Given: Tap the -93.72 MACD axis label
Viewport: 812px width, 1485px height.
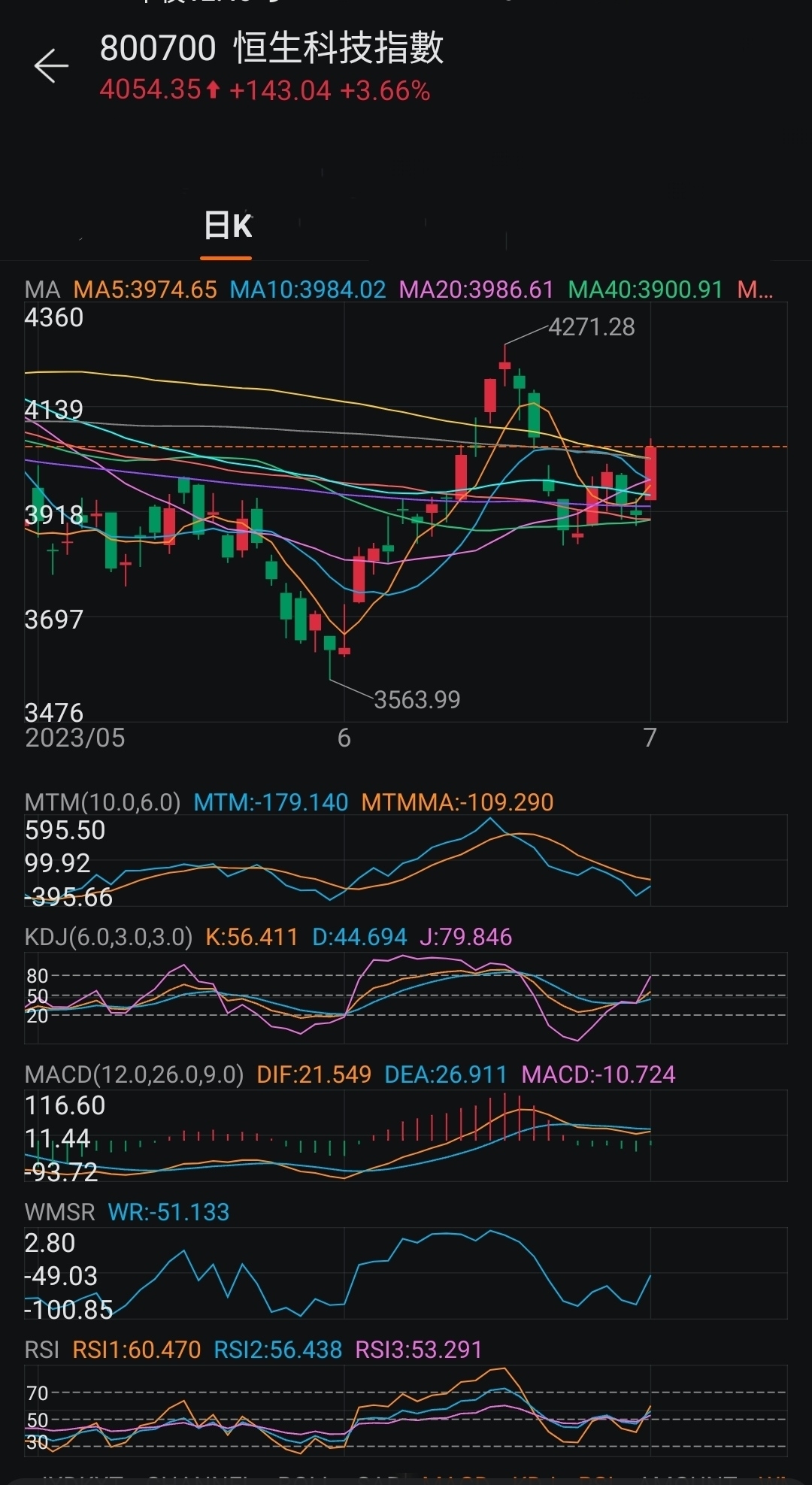Looking at the screenshot, I should pyautogui.click(x=61, y=1172).
